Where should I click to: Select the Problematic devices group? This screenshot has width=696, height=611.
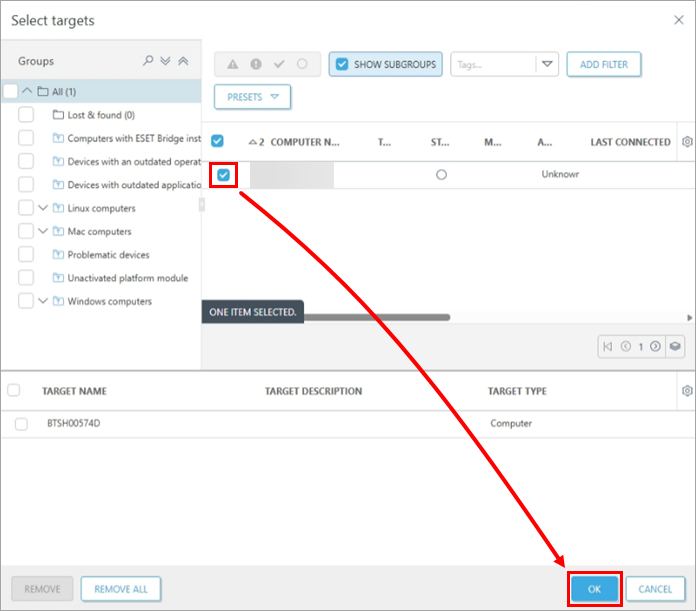point(108,255)
